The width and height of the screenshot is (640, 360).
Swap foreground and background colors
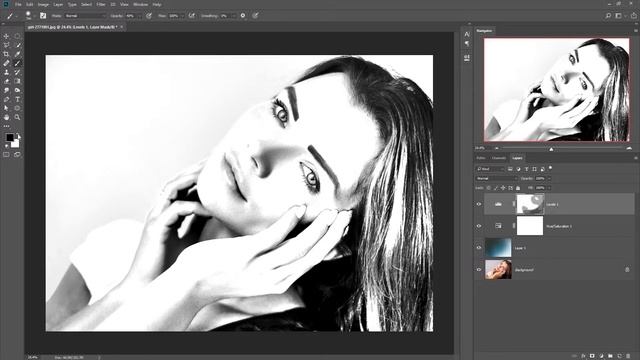18,135
